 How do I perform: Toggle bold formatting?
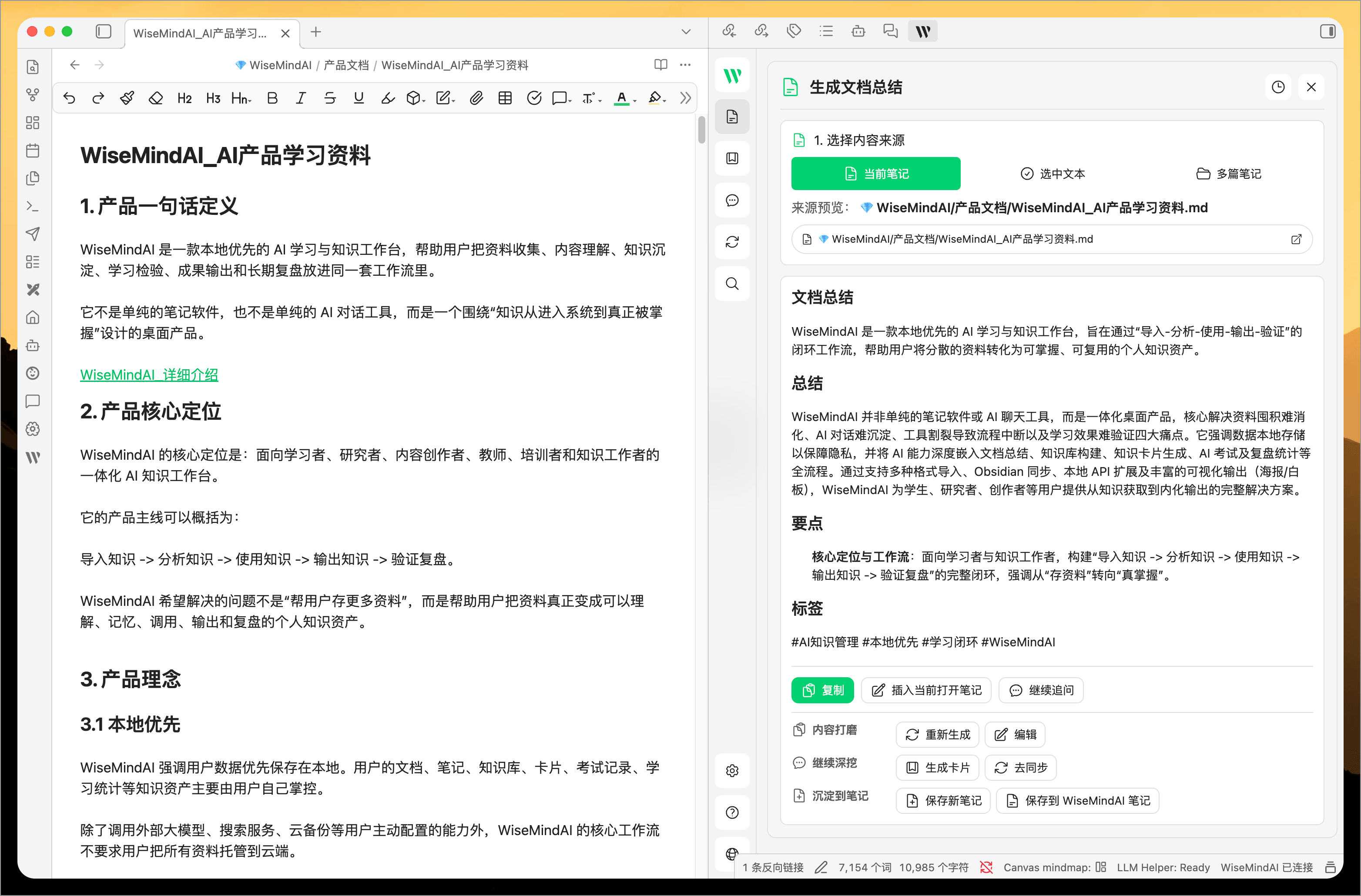(x=272, y=98)
